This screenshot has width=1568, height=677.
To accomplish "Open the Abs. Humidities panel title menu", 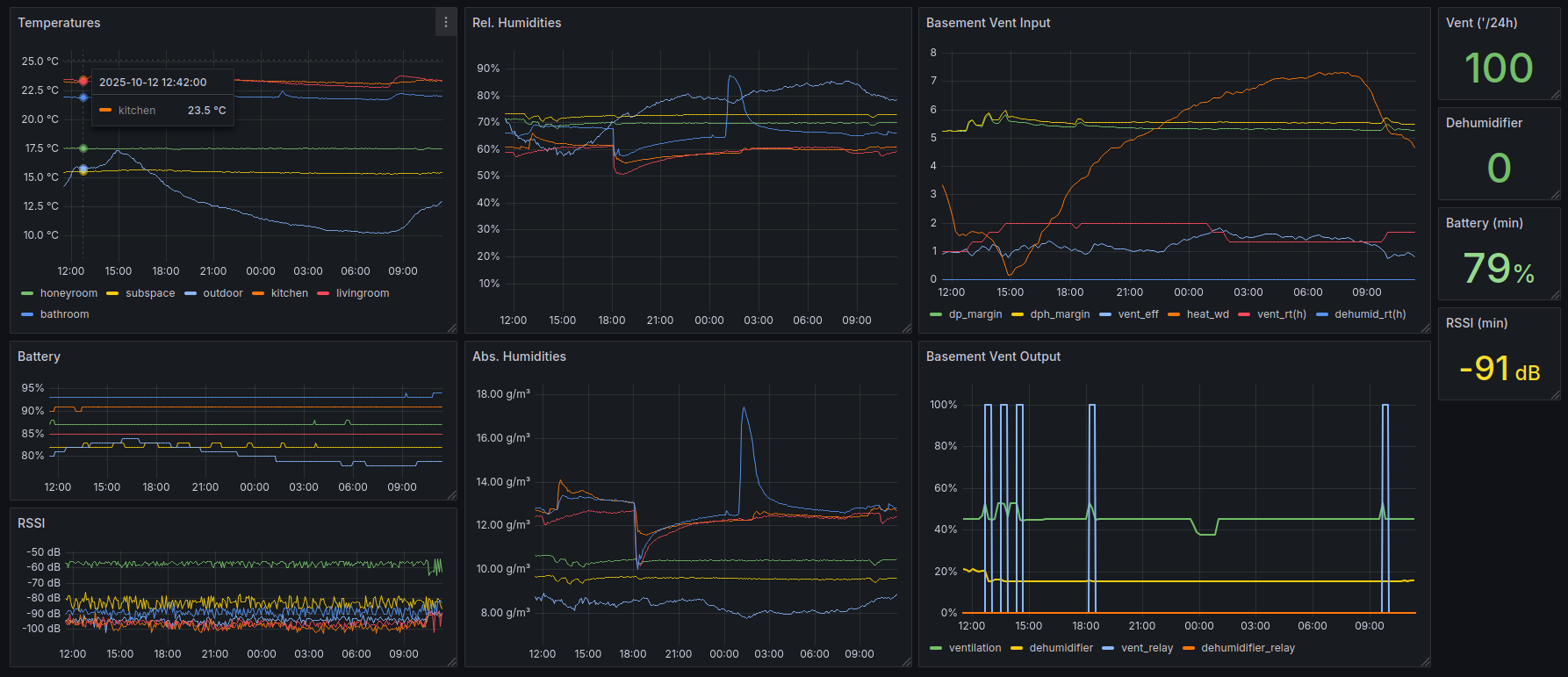I will tap(519, 357).
